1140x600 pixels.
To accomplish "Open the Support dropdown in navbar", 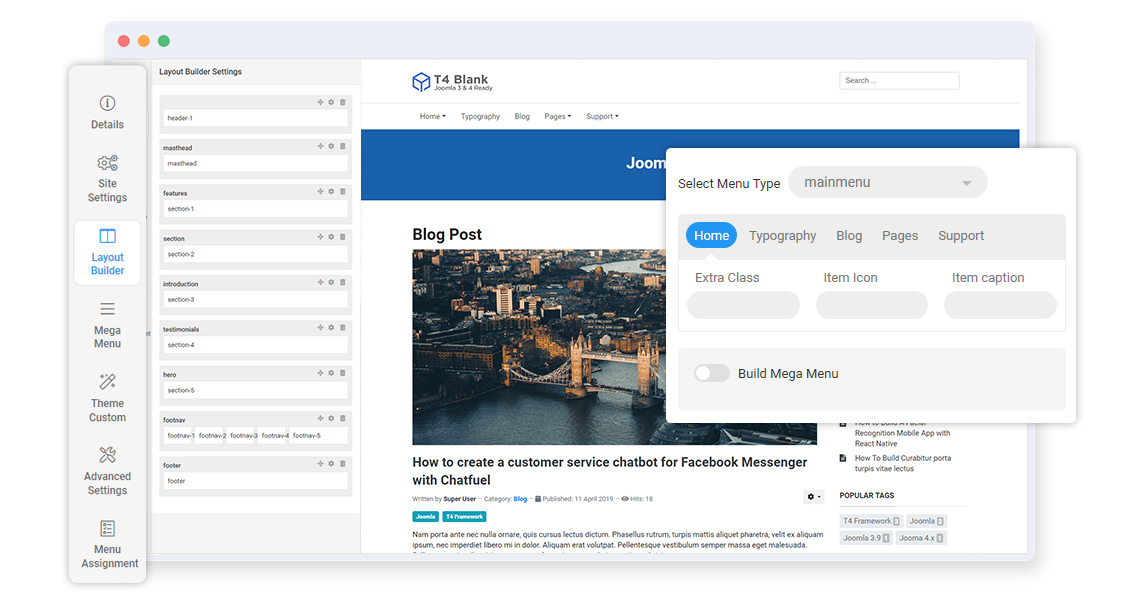I will pyautogui.click(x=602, y=117).
